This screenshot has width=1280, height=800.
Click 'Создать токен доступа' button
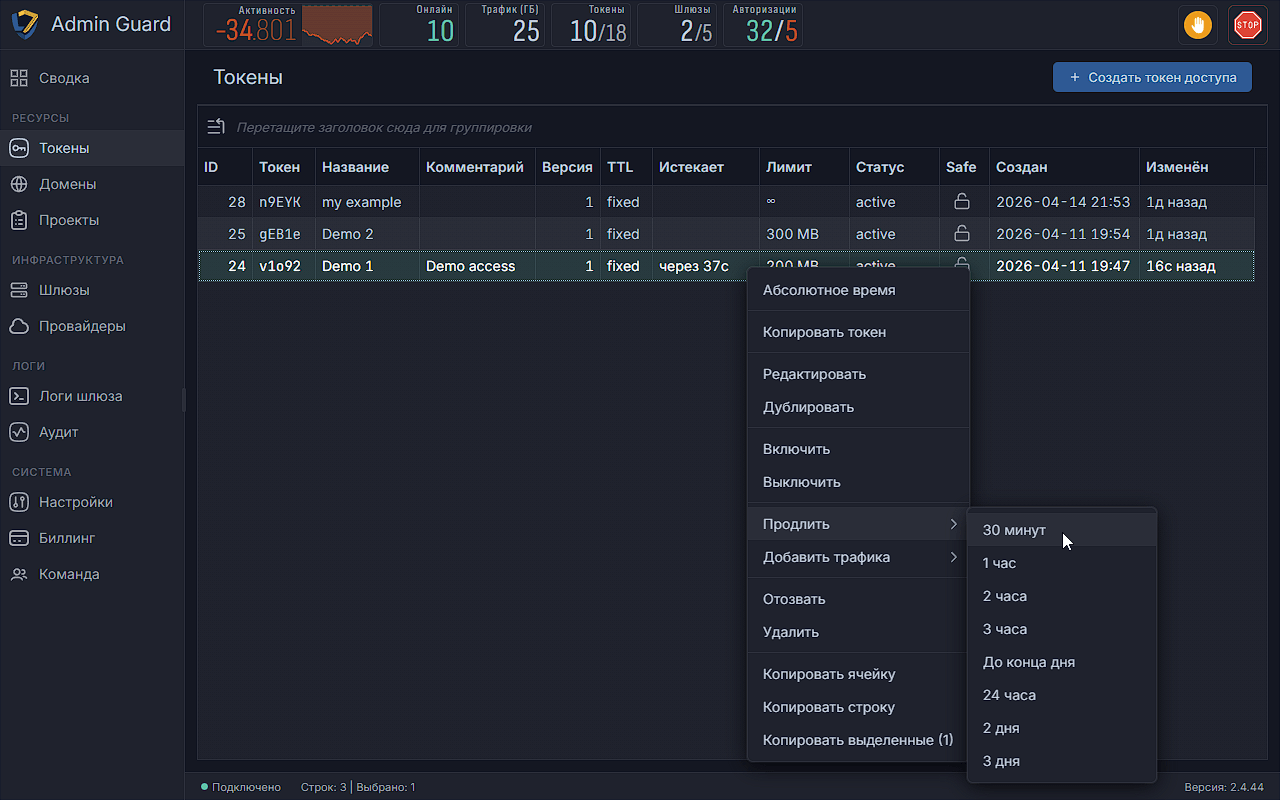coord(1152,77)
